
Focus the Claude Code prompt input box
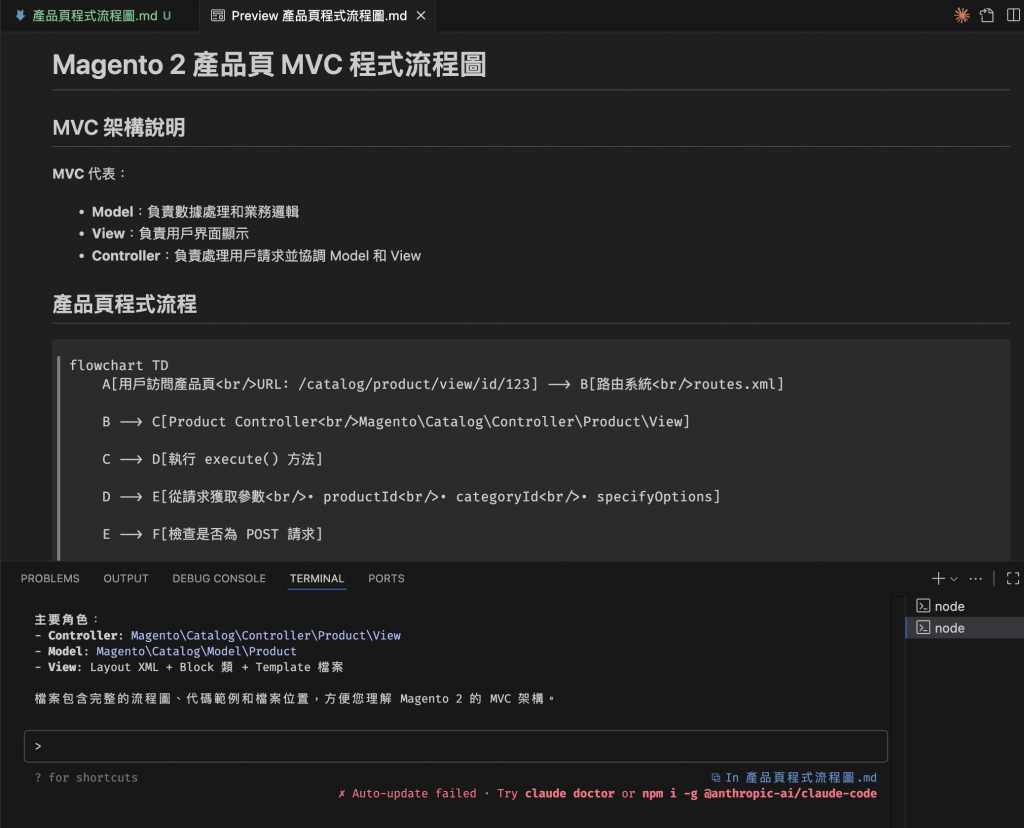(x=456, y=746)
